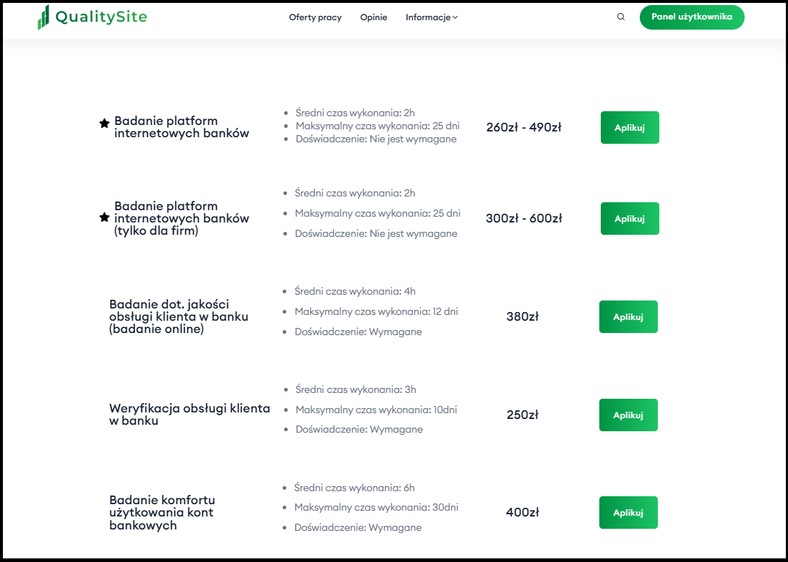Image resolution: width=788 pixels, height=562 pixels.
Task: Click star icon beside the tylko dla firm offer
Action: [104, 217]
